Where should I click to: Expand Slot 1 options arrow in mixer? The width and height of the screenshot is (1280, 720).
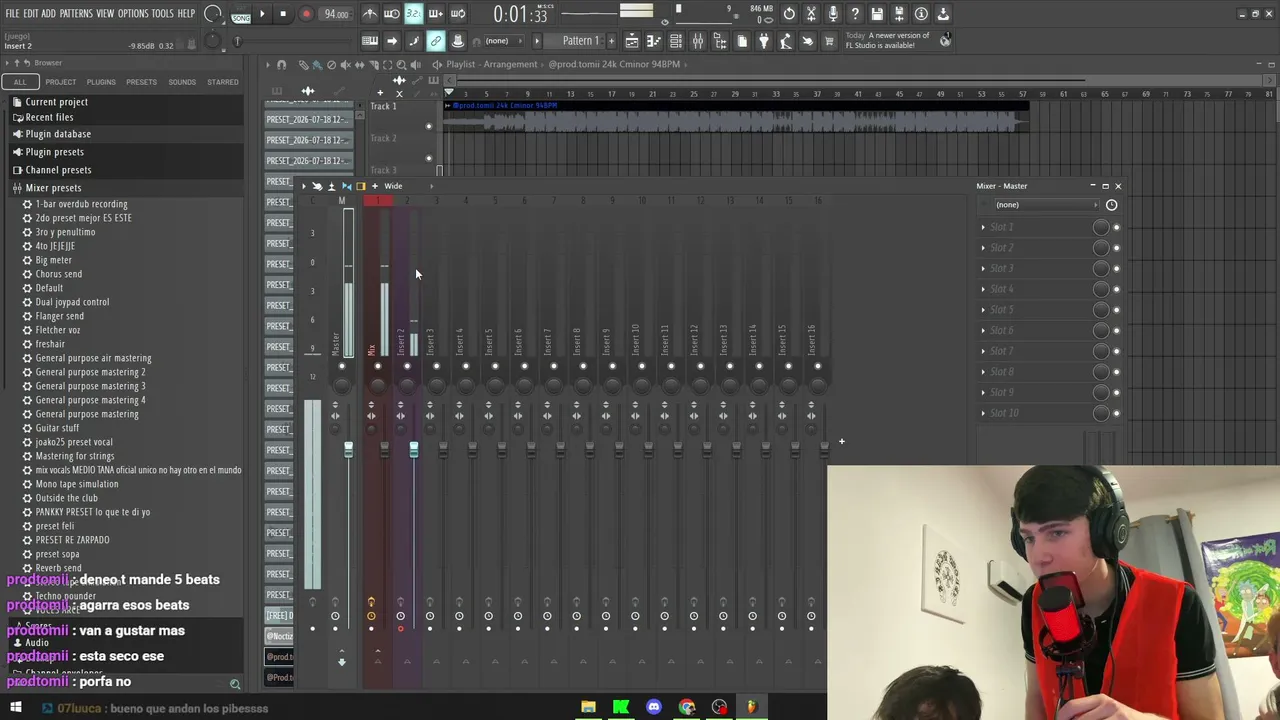click(x=983, y=227)
